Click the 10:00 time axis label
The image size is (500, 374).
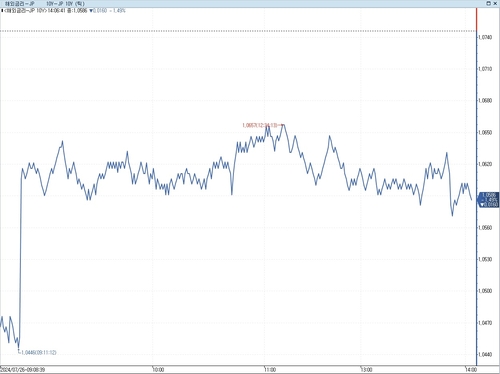[158, 370]
